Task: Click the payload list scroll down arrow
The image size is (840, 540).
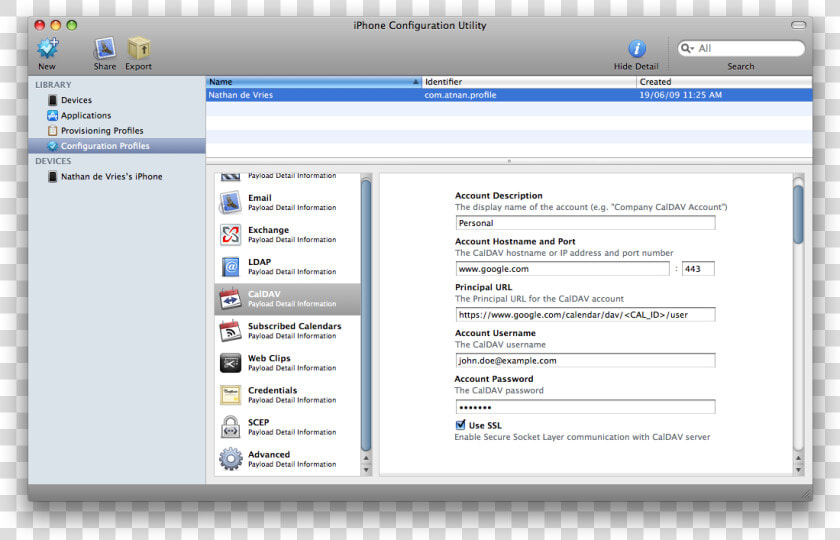Action: pos(366,470)
